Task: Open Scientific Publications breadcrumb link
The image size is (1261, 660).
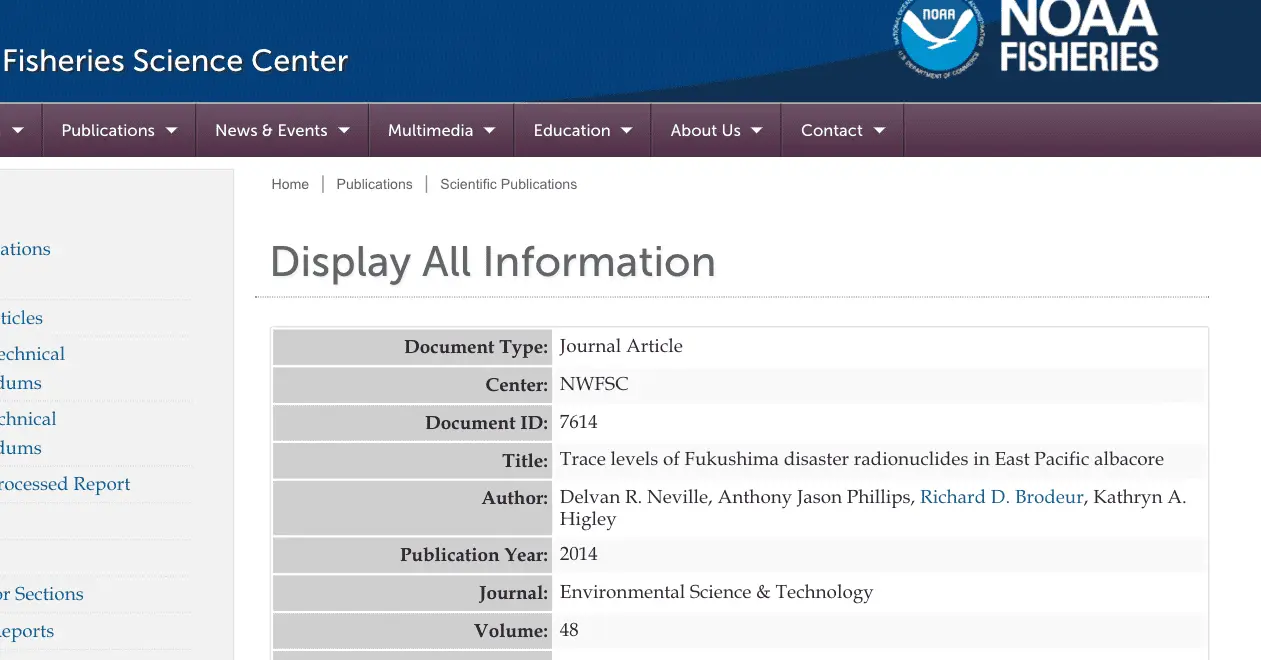Action: click(508, 184)
